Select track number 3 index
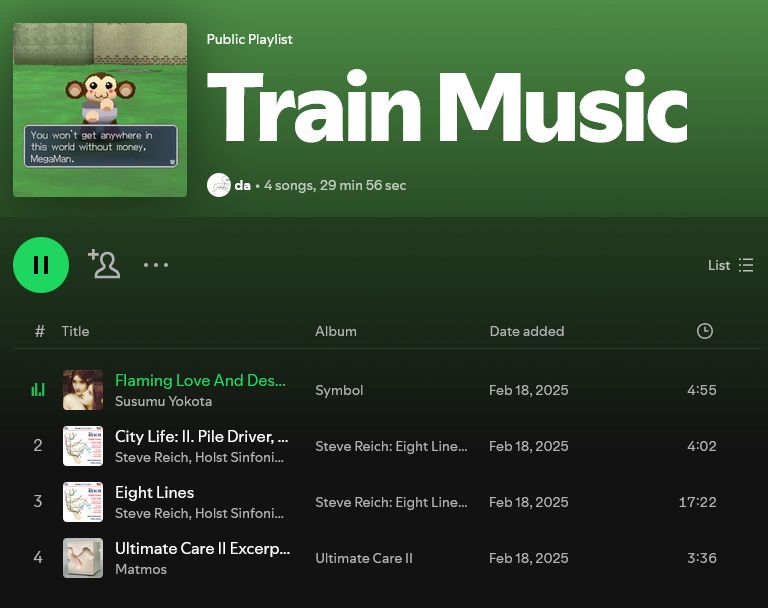Viewport: 768px width, 608px height. tap(38, 501)
